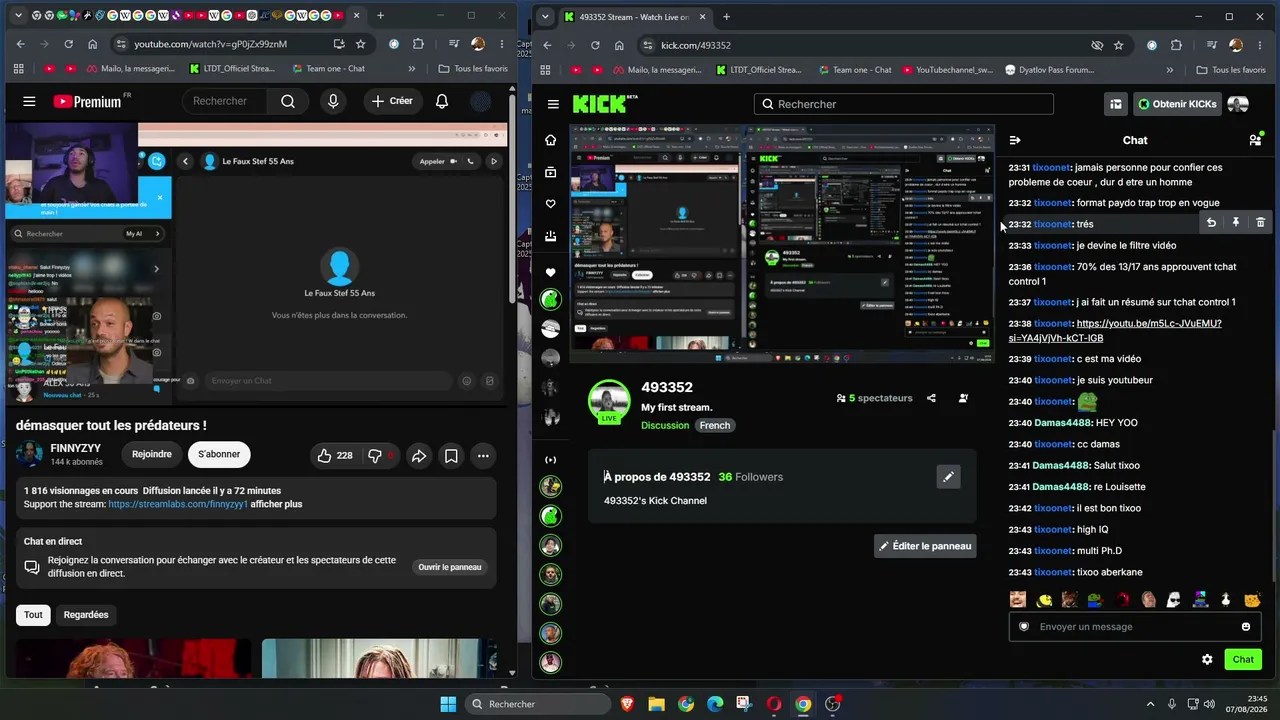Screen dimensions: 1280x720
Task: Share the 493352 Kick channel
Action: coord(931,398)
